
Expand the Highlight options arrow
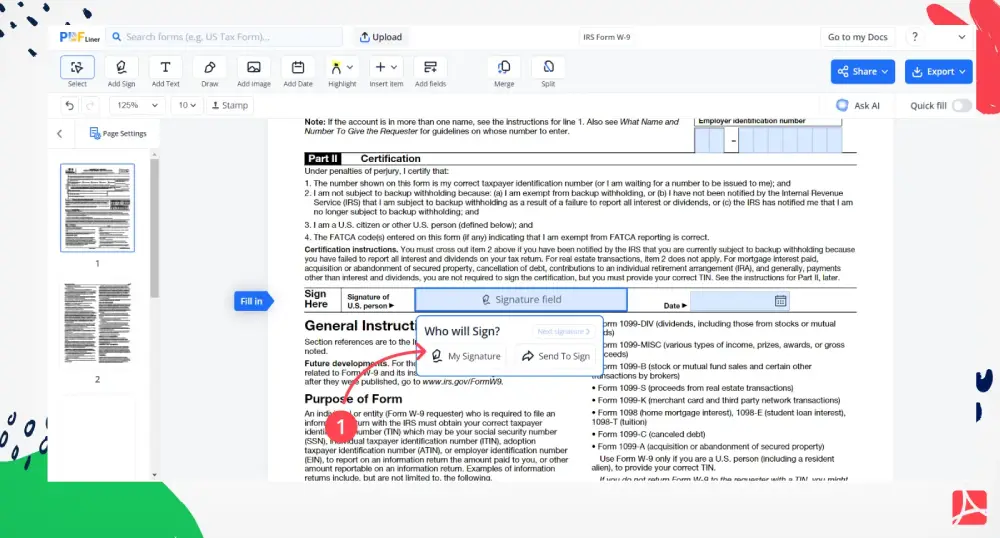[x=350, y=68]
